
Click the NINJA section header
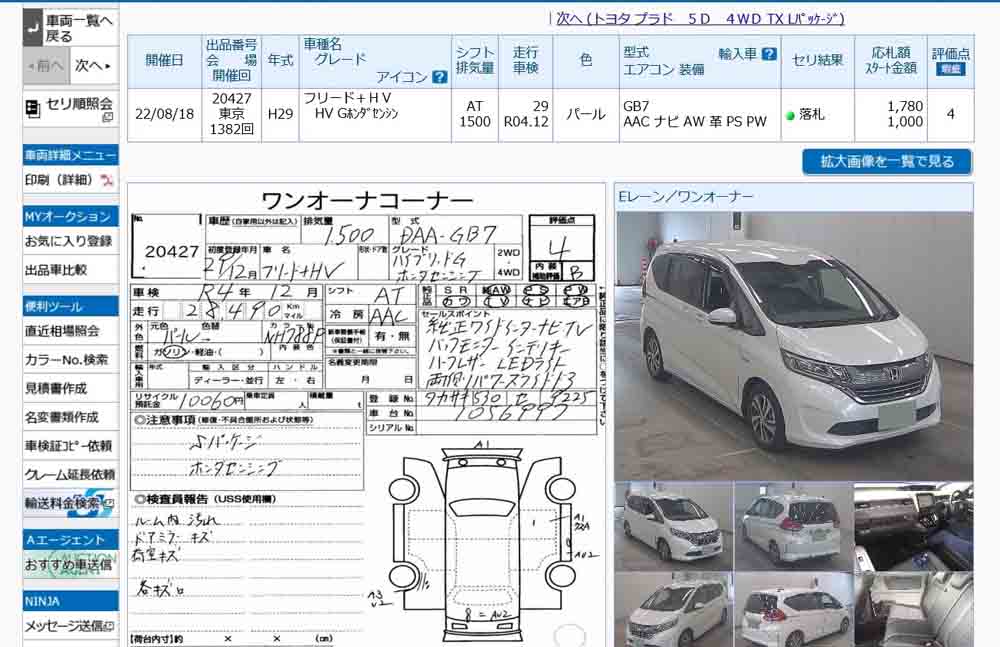pos(70,601)
